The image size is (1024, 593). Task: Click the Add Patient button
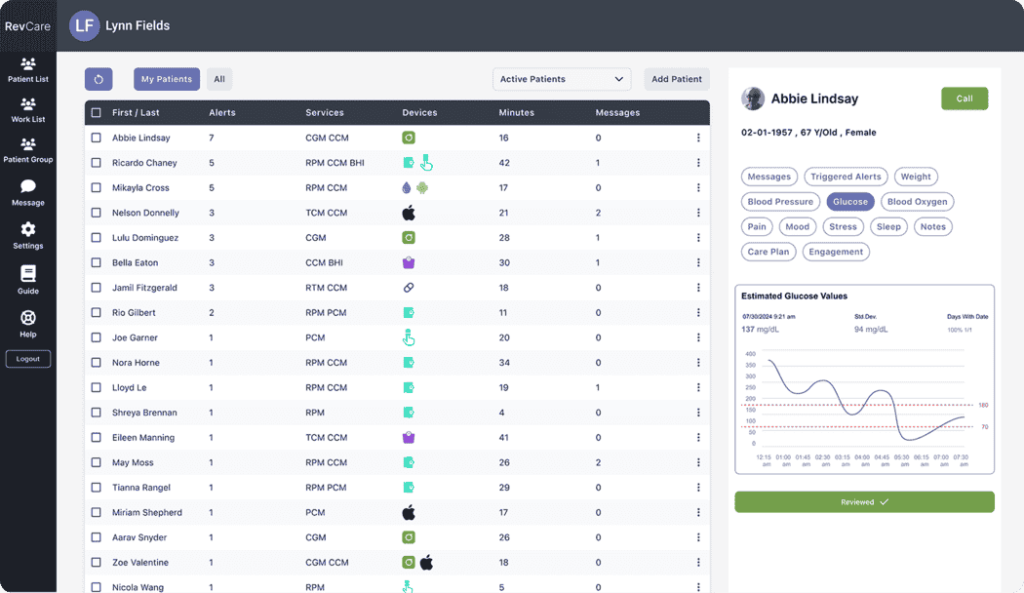(676, 78)
